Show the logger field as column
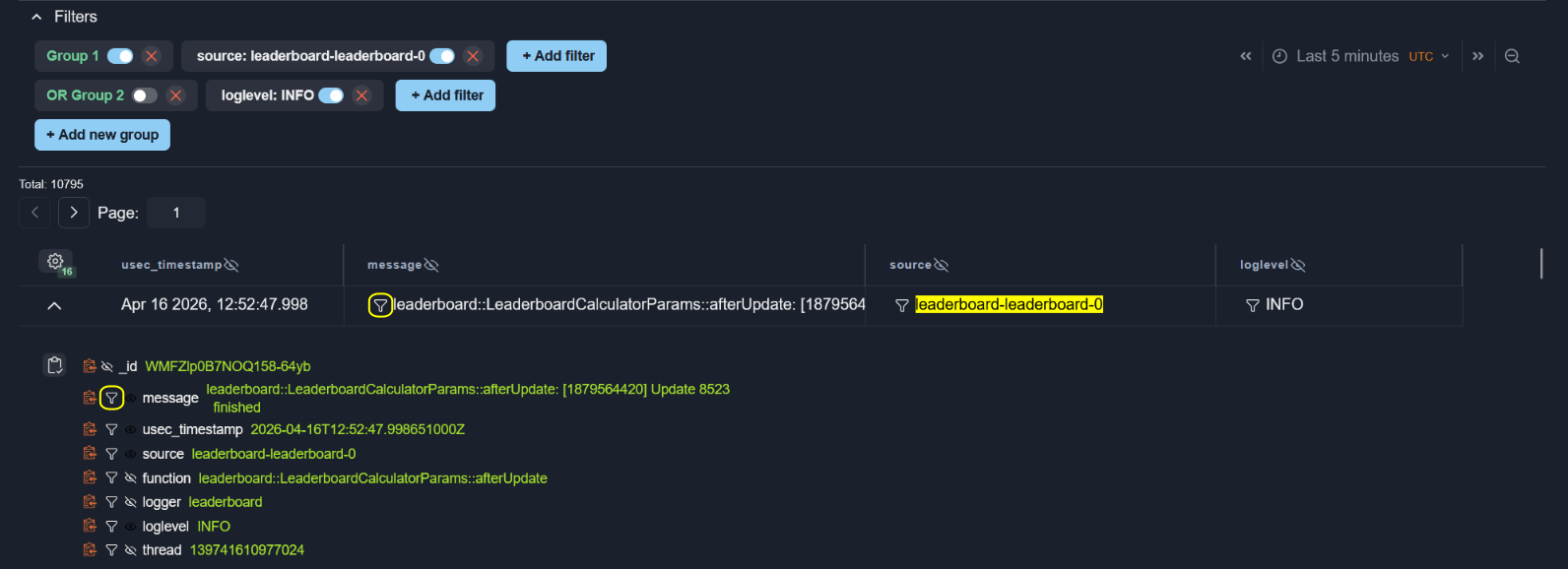The height and width of the screenshot is (569, 1568). [130, 502]
